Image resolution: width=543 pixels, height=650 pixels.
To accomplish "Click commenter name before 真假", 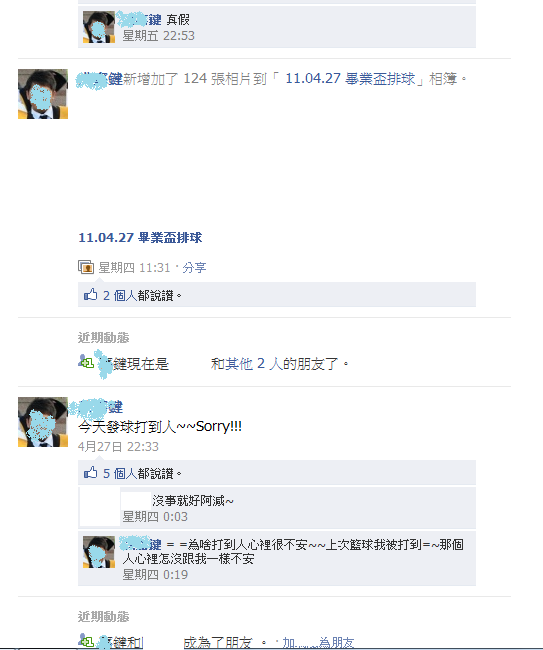I will coord(139,19).
